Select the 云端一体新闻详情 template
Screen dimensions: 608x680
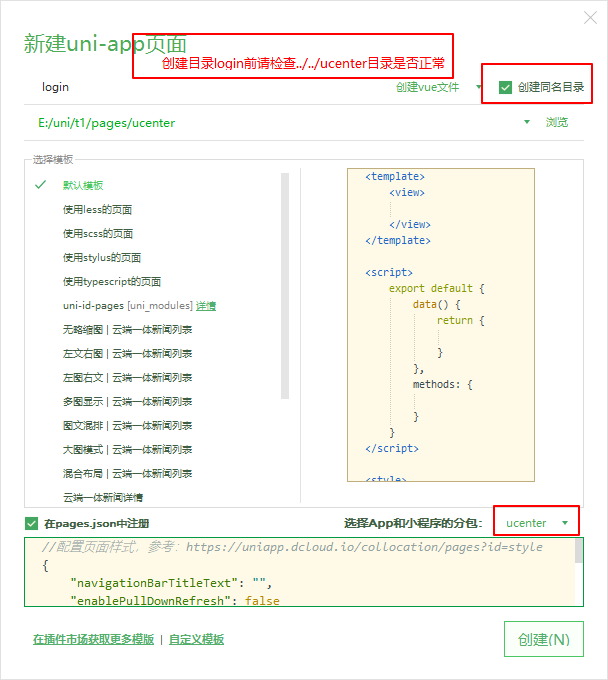pos(103,497)
